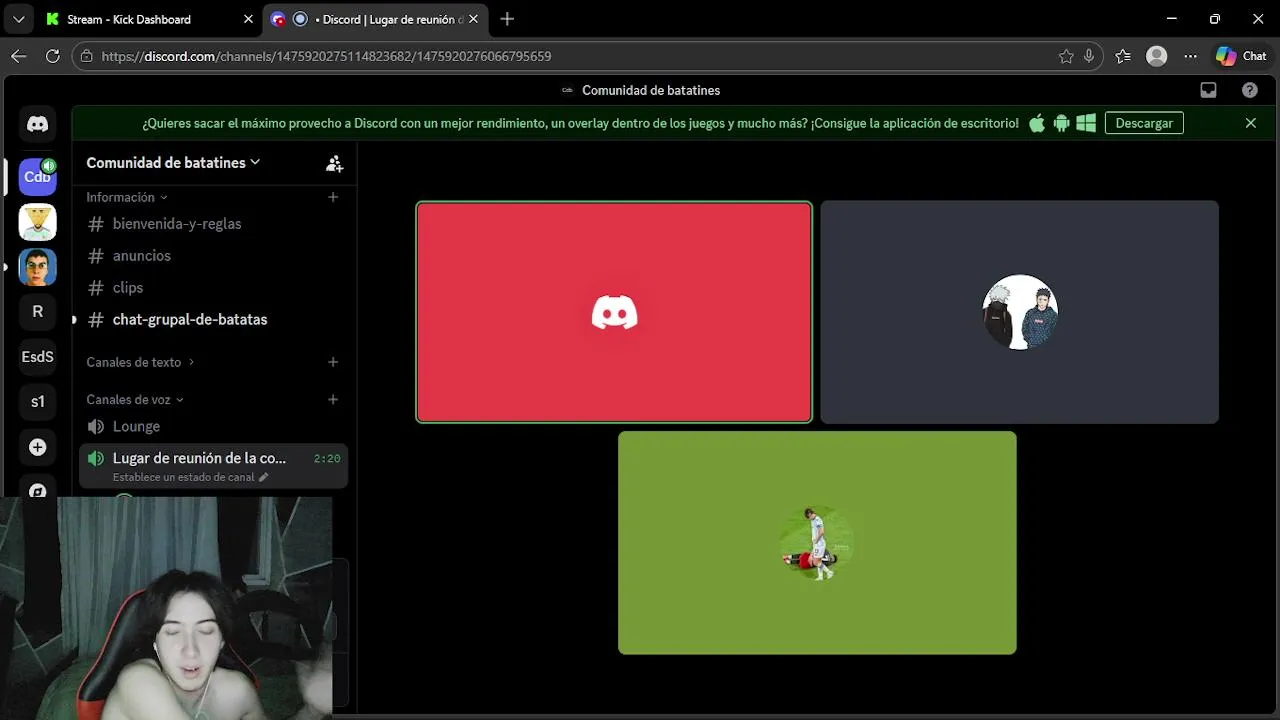The image size is (1280, 720).
Task: Open browser settings three-dot menu
Action: (1190, 56)
